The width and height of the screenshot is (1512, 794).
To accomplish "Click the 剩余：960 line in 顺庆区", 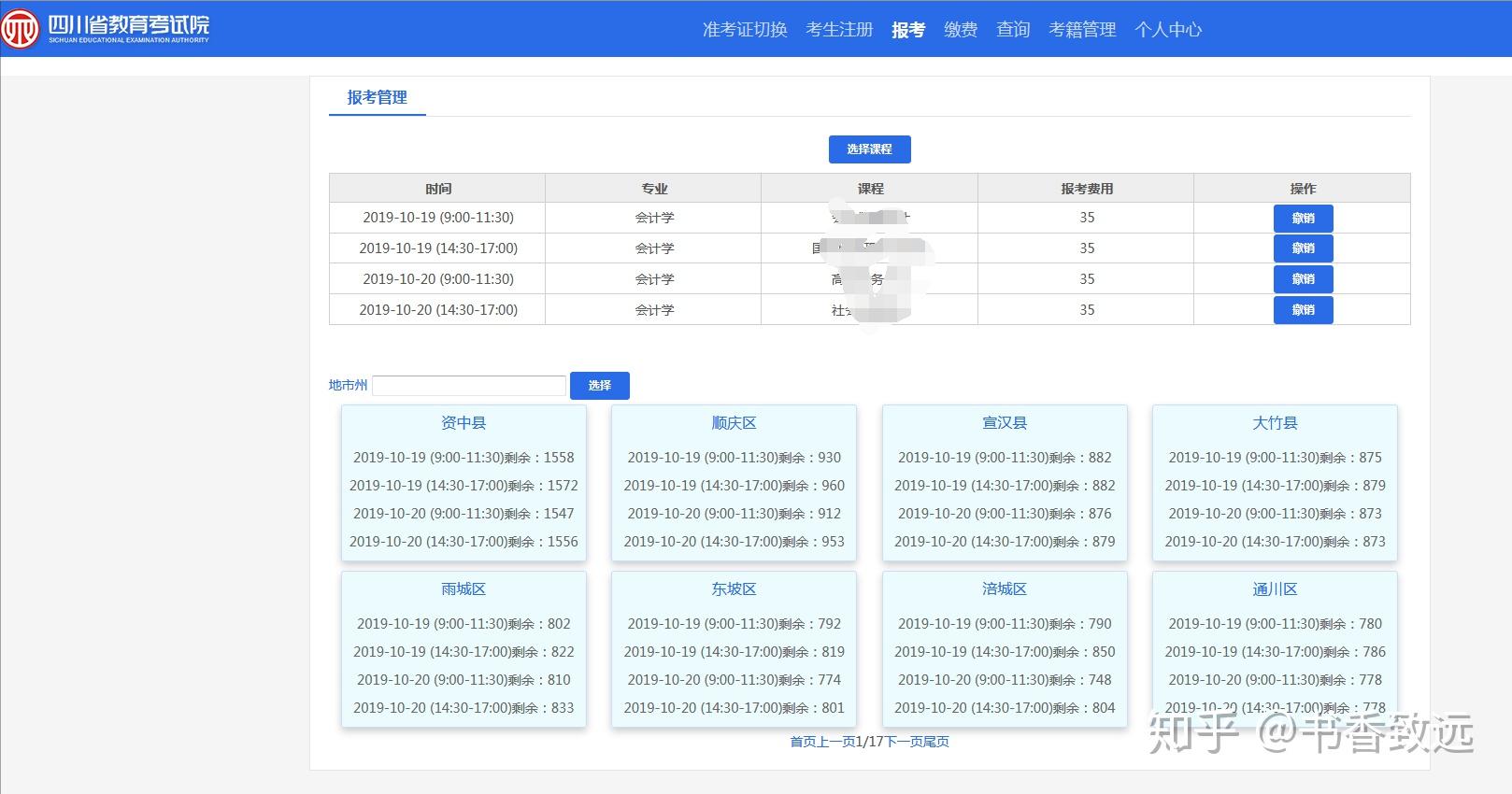I will pos(735,486).
